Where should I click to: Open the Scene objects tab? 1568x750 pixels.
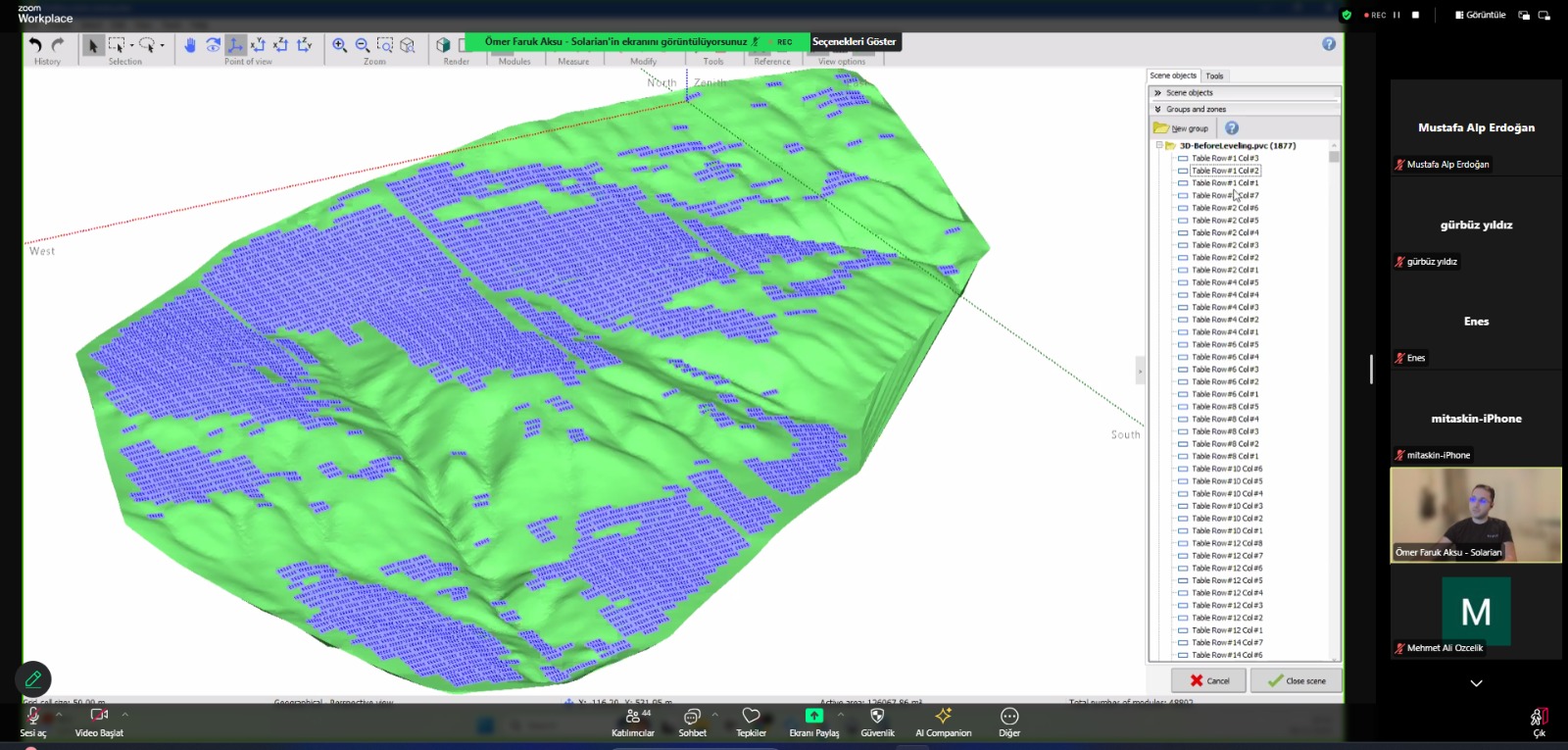(x=1173, y=75)
